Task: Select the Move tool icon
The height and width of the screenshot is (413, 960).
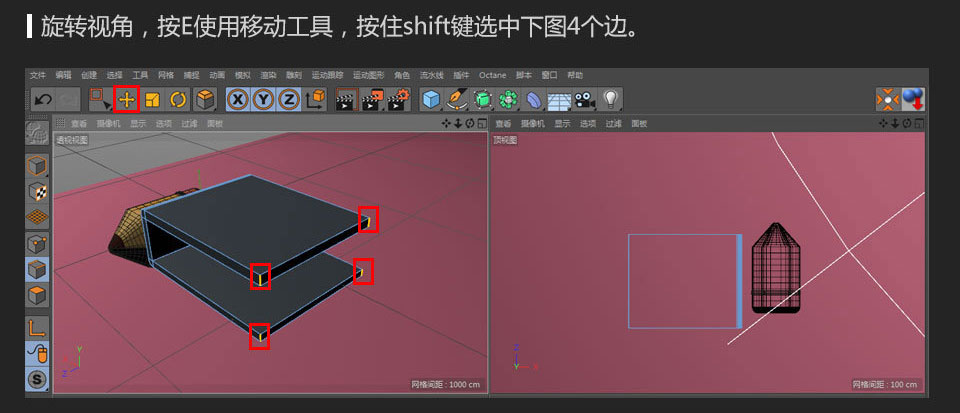Action: click(127, 100)
